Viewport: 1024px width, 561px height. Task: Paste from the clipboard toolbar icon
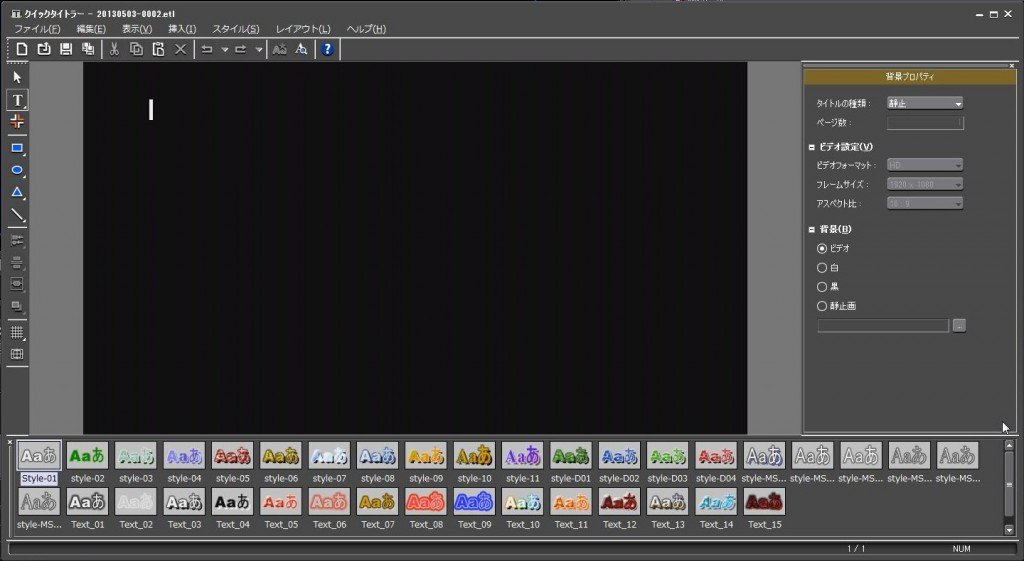tap(158, 49)
